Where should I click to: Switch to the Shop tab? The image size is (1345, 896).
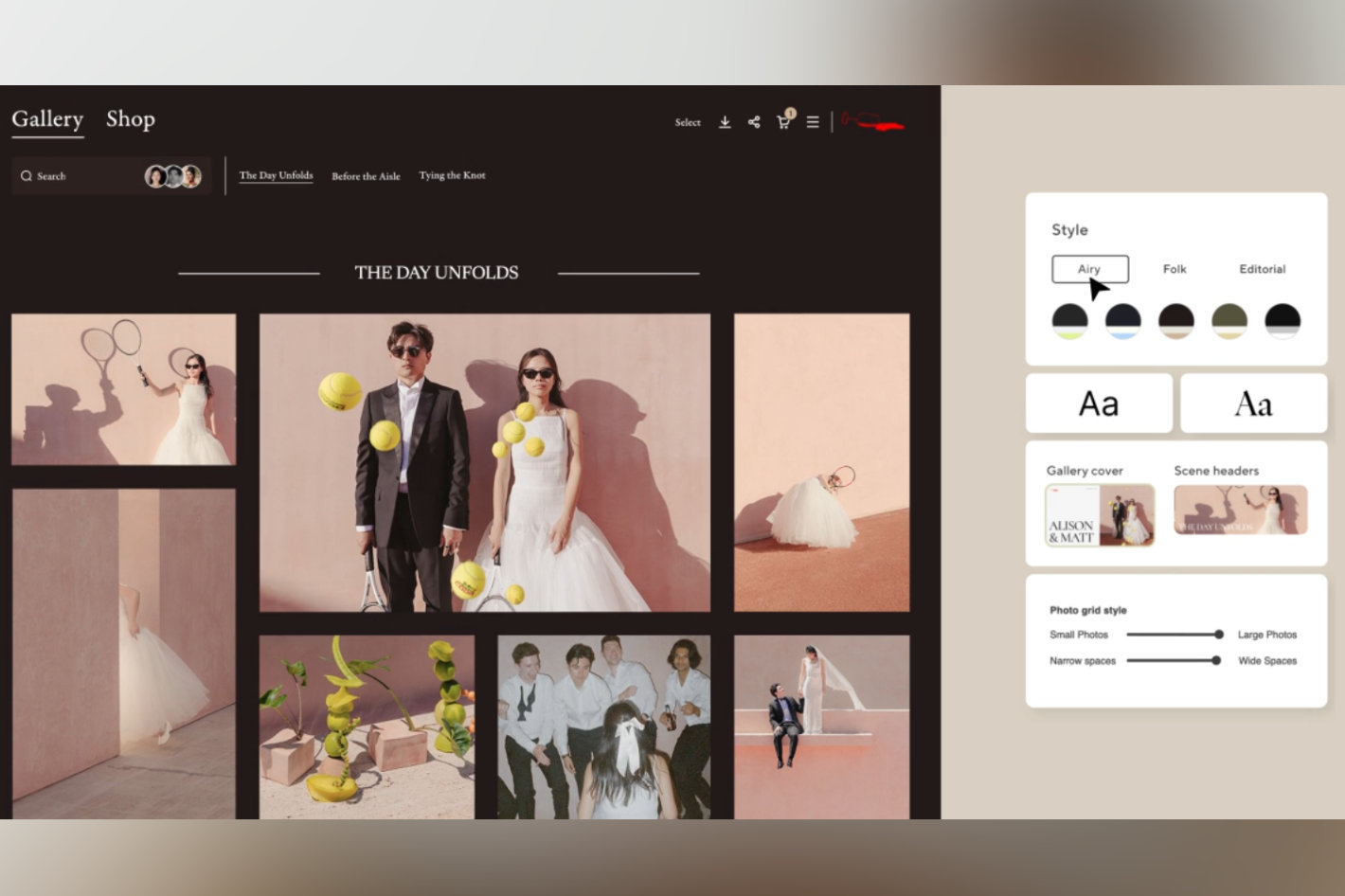click(x=131, y=119)
